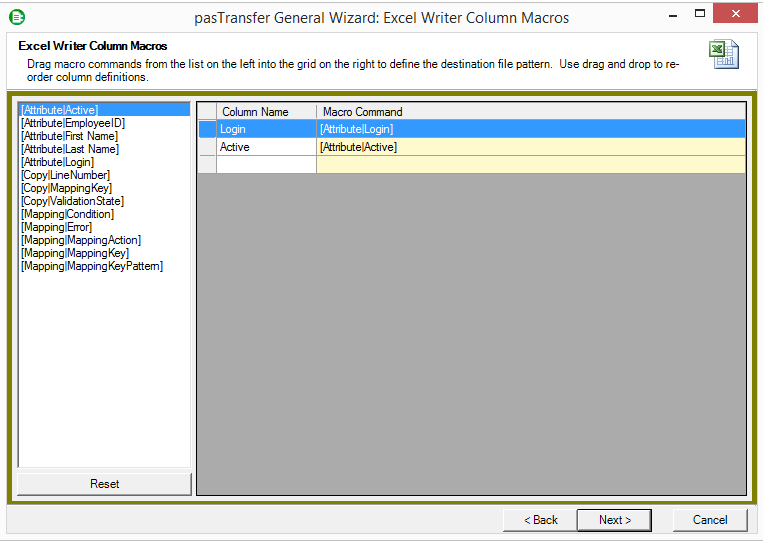Select [Attribute|Active] macro in the list
The width and height of the screenshot is (763, 542).
coord(59,110)
